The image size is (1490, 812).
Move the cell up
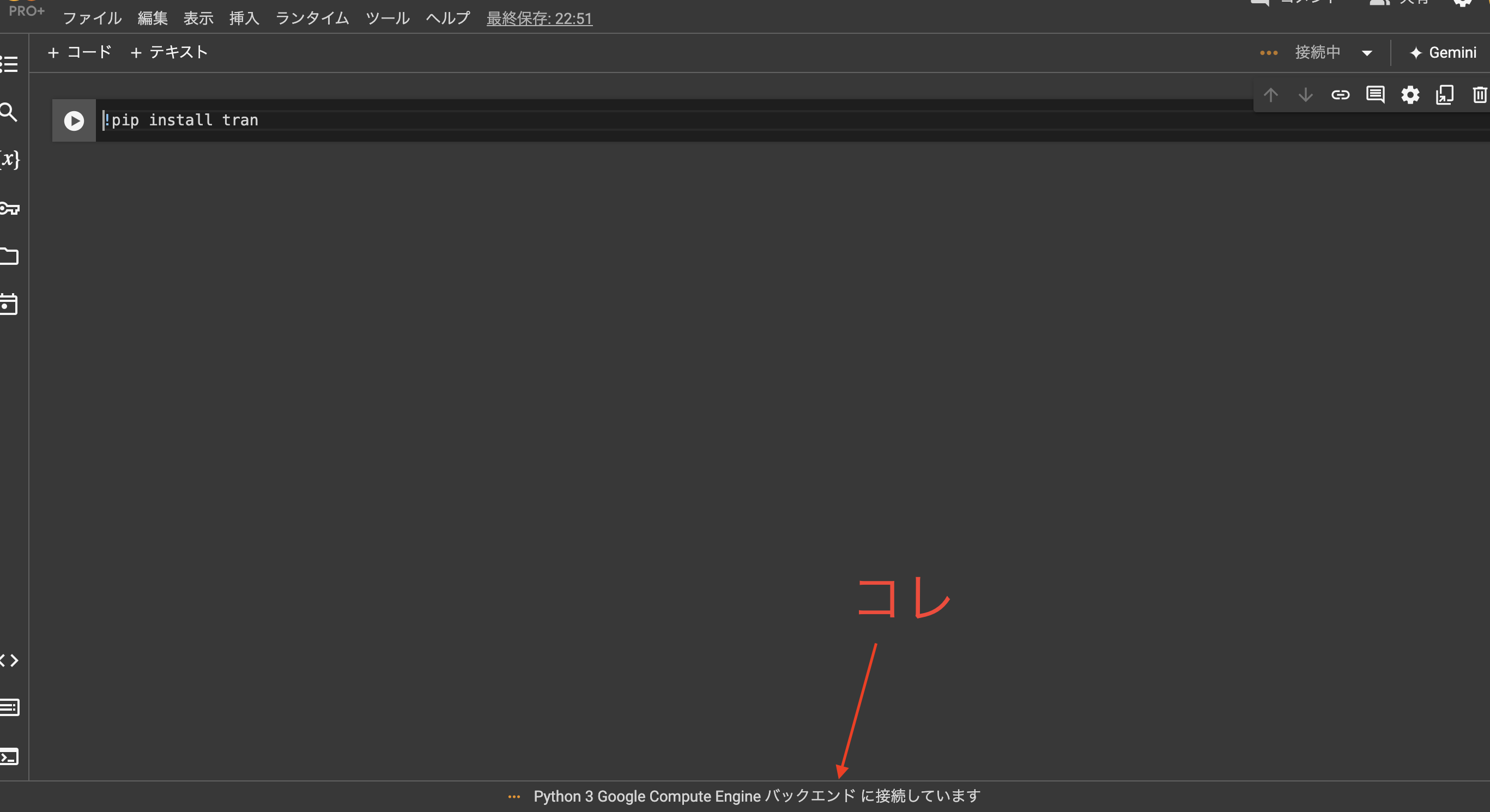pyautogui.click(x=1271, y=95)
